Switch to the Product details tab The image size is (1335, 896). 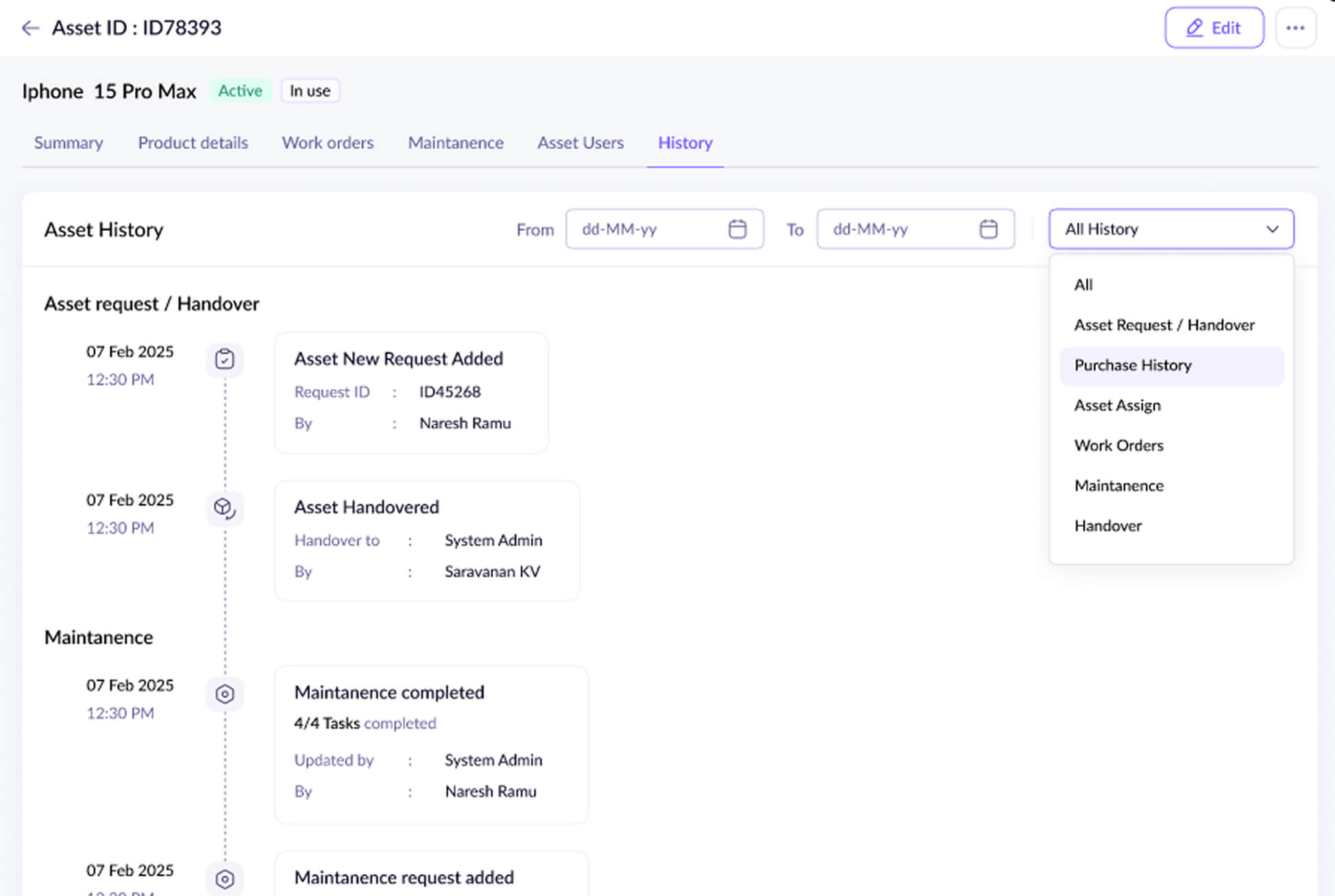(x=193, y=142)
